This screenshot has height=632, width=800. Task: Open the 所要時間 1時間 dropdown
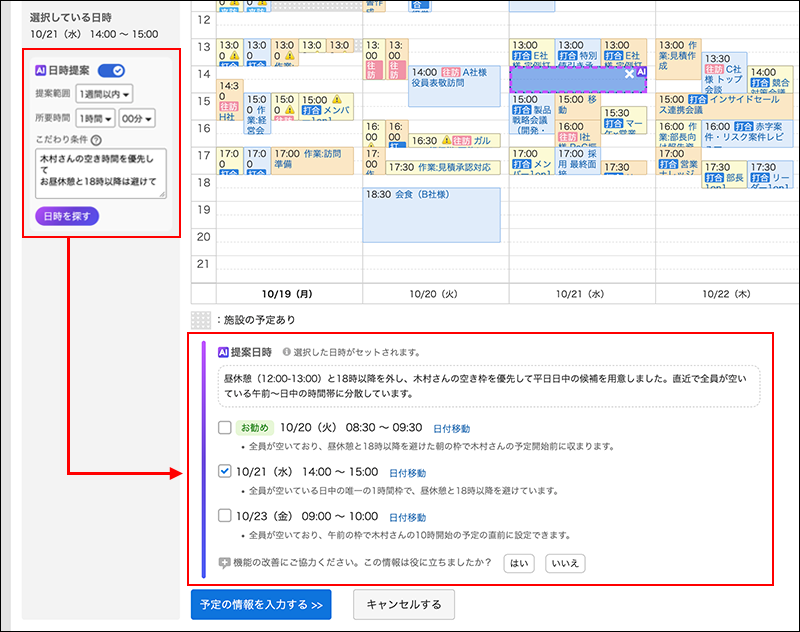tap(95, 118)
